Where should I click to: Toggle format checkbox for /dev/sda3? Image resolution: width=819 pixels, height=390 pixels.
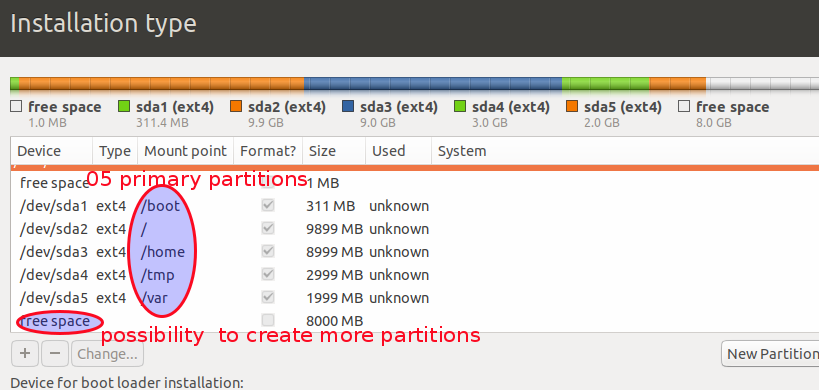[x=268, y=252]
